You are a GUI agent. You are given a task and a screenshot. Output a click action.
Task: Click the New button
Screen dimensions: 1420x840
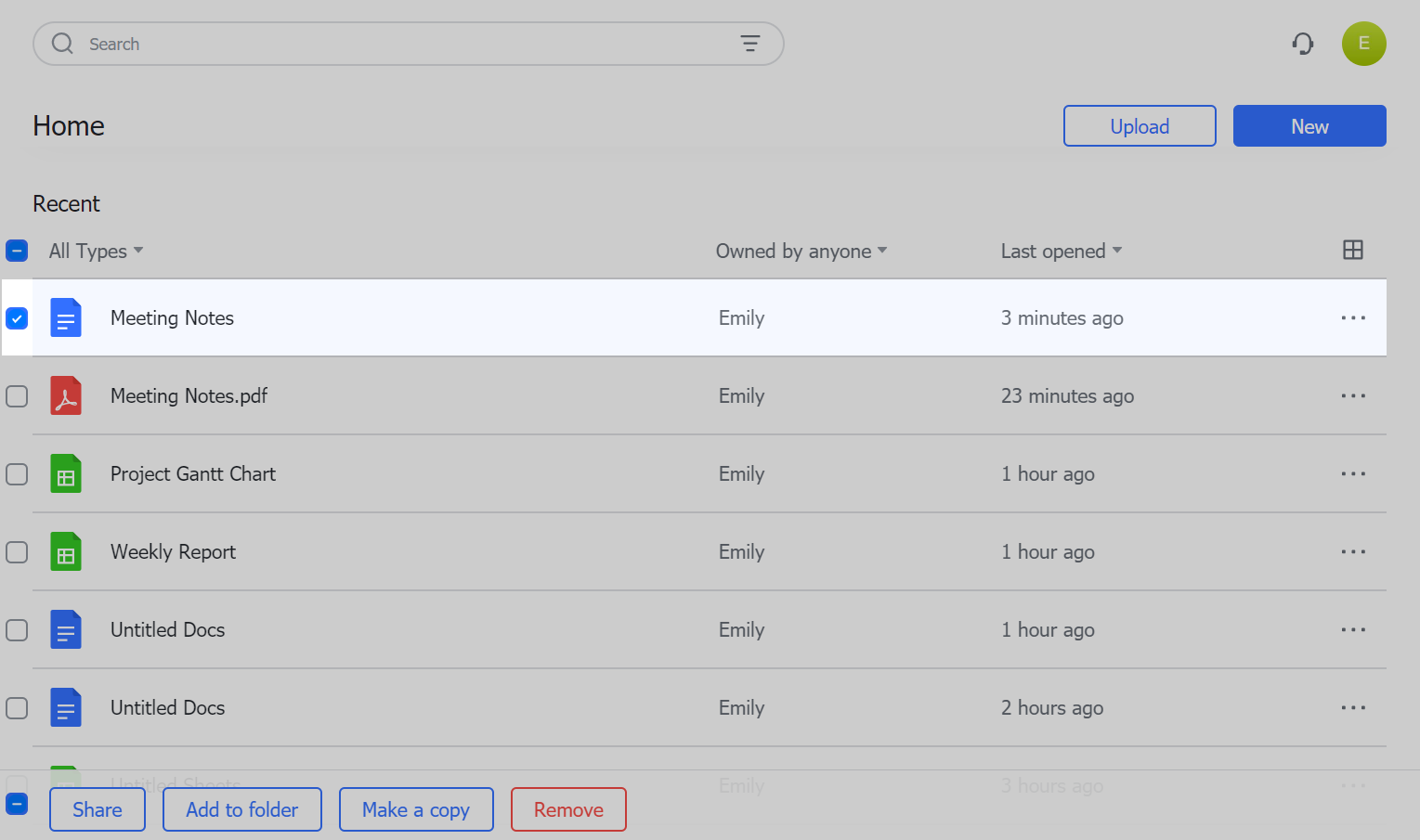[x=1309, y=126]
